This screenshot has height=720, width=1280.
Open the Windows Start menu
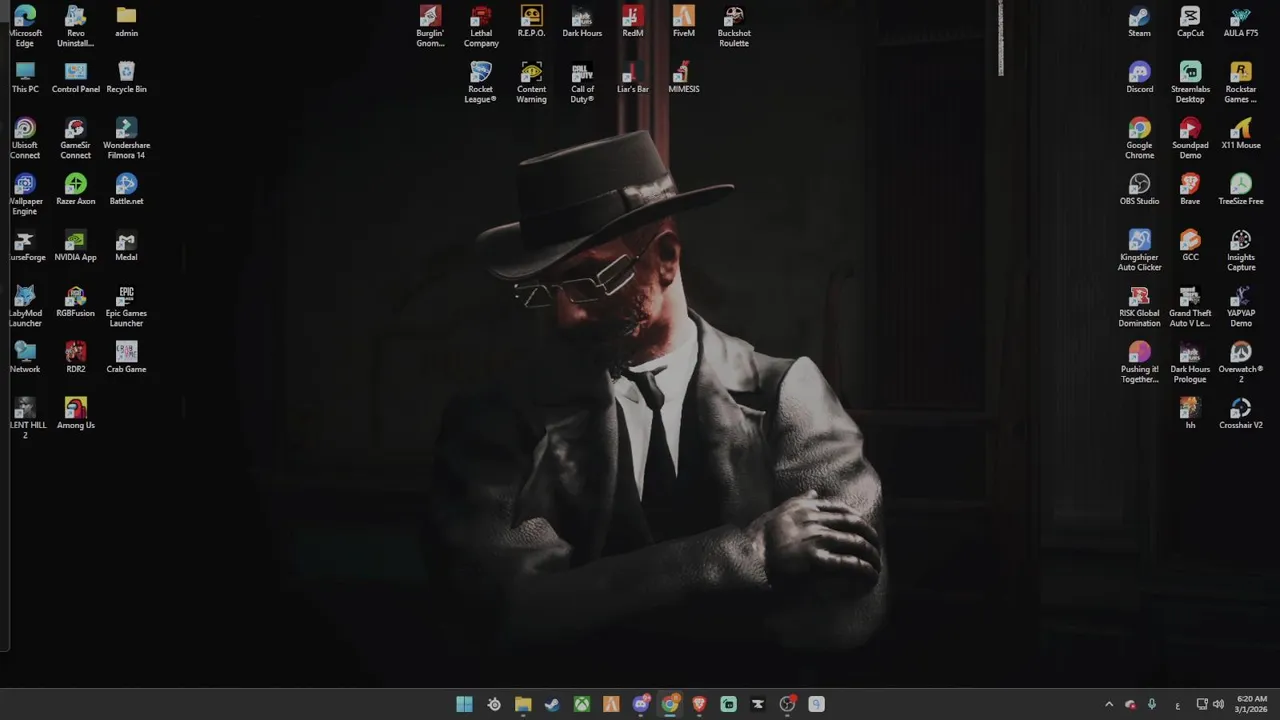coord(464,704)
